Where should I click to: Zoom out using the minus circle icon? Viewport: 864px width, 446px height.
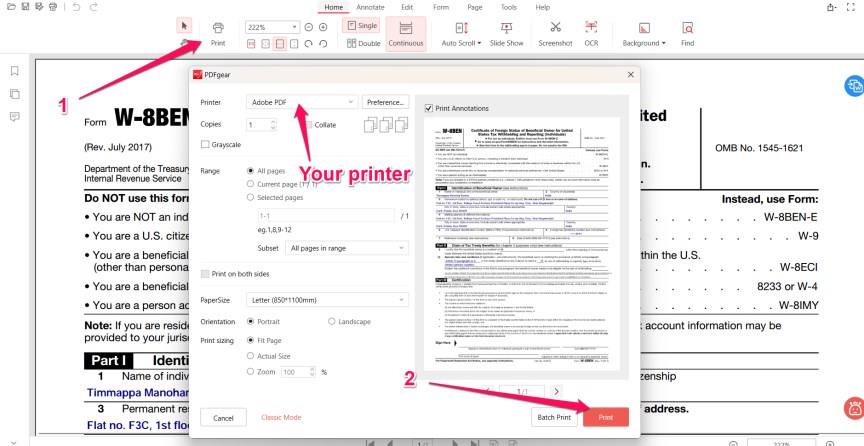coord(309,27)
